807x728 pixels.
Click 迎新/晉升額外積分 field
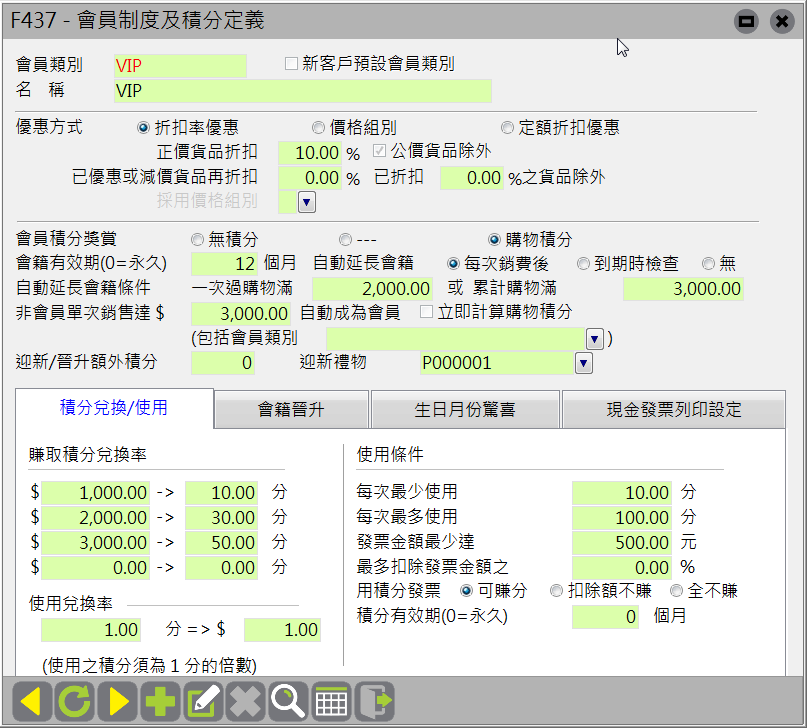point(223,363)
